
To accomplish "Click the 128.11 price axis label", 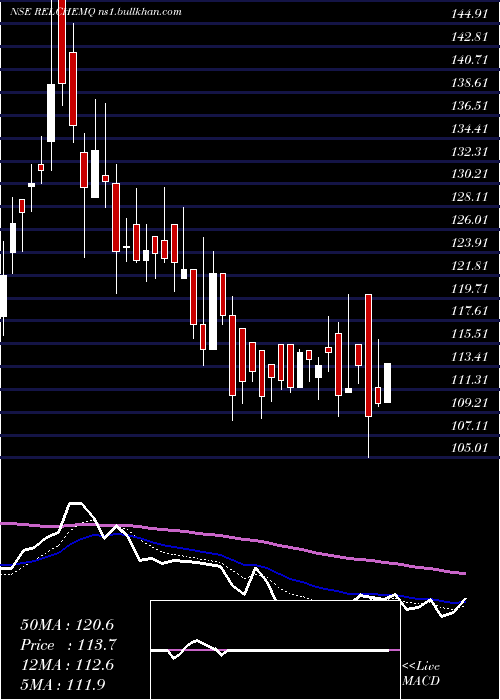I will (469, 197).
